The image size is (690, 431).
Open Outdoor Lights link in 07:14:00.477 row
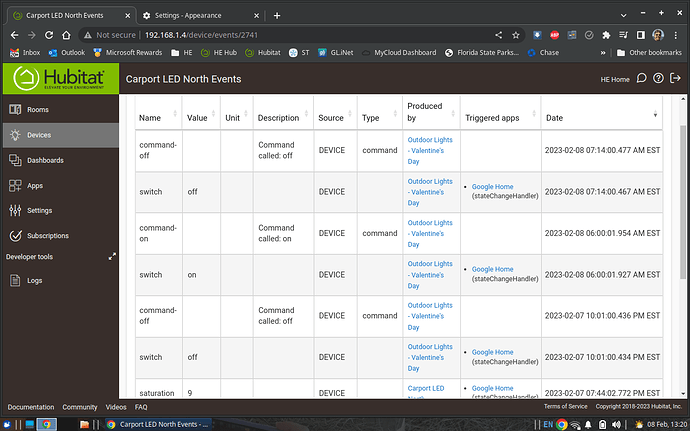(429, 151)
